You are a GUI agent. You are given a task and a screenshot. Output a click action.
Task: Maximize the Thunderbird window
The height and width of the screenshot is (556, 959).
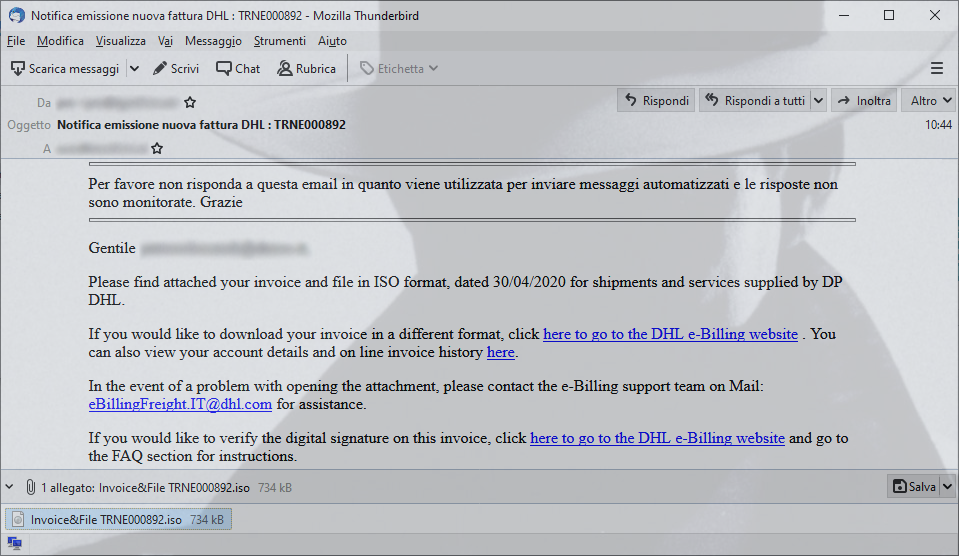click(x=889, y=15)
